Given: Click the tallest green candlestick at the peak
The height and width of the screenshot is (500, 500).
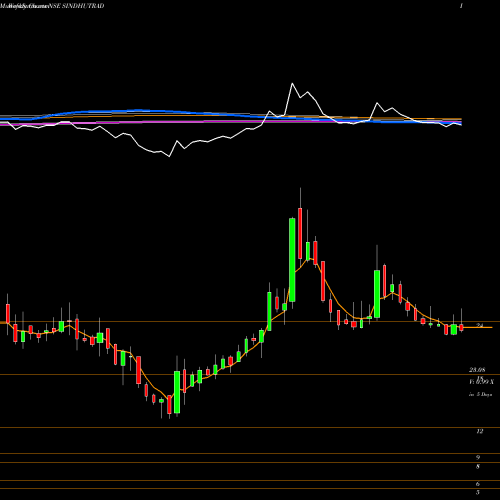Looking at the screenshot, I should click(x=292, y=260).
